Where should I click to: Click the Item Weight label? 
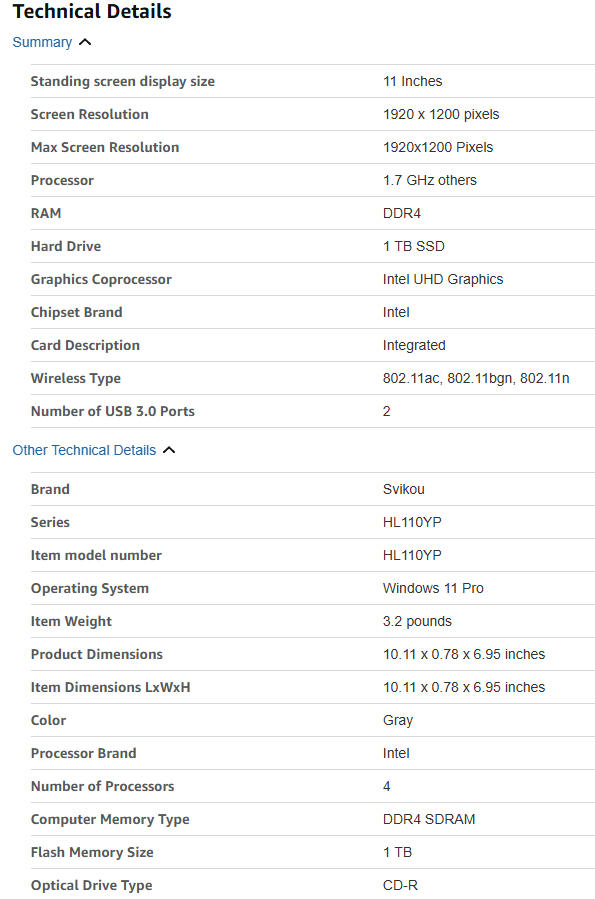(71, 622)
